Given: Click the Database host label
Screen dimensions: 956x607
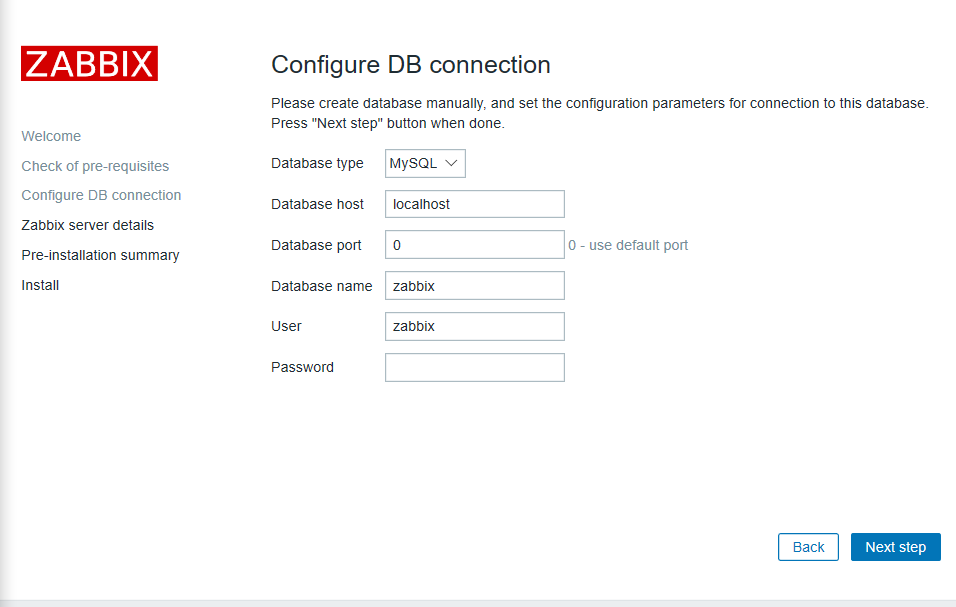Looking at the screenshot, I should click(x=317, y=204).
